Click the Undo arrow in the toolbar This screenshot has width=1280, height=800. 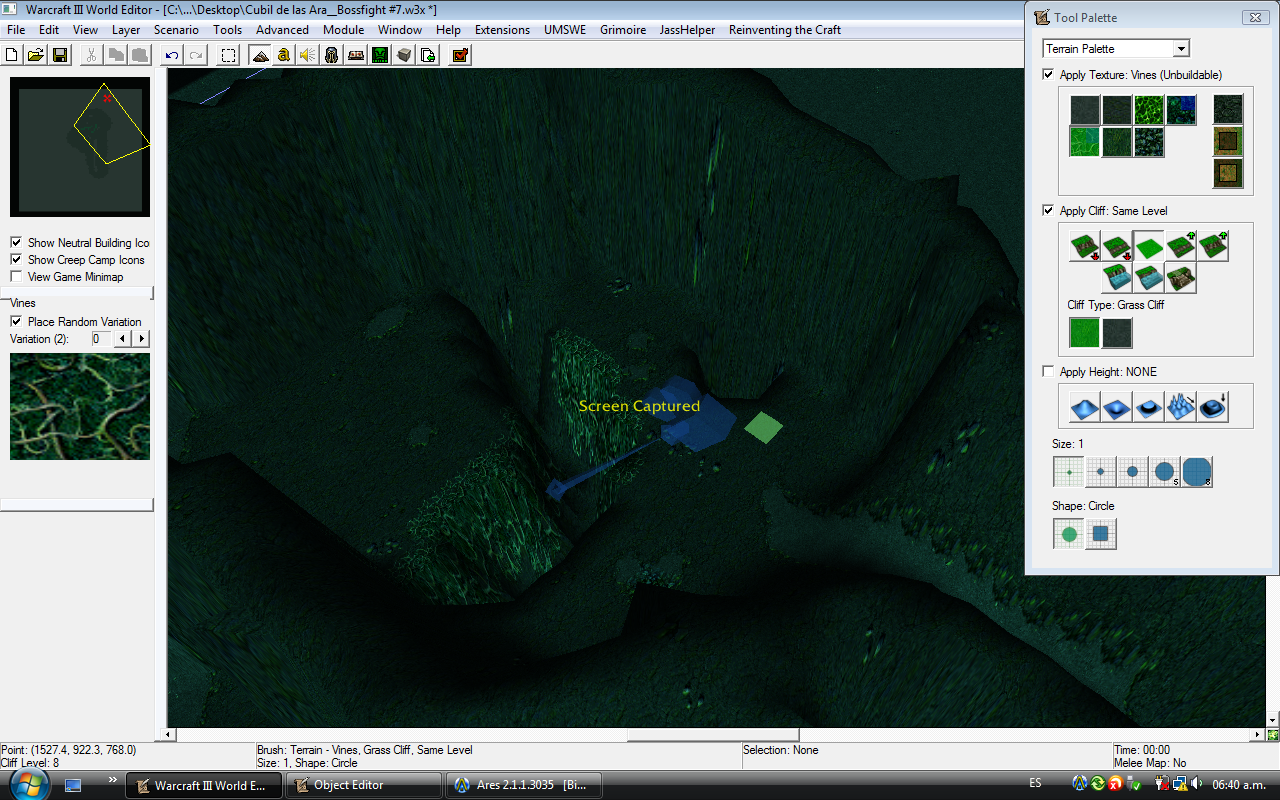[x=172, y=55]
